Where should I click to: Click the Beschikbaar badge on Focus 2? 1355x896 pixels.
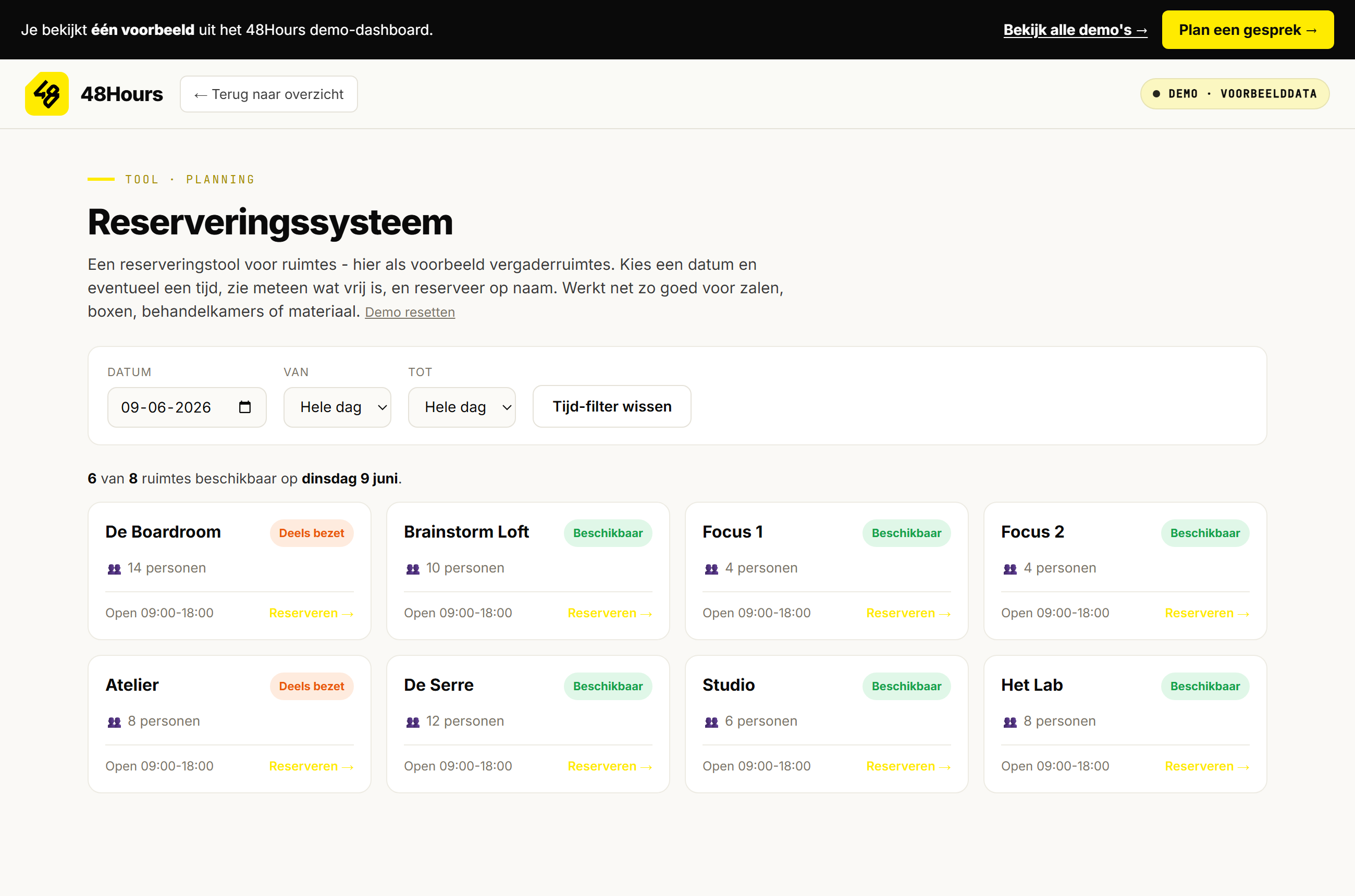coord(1204,532)
